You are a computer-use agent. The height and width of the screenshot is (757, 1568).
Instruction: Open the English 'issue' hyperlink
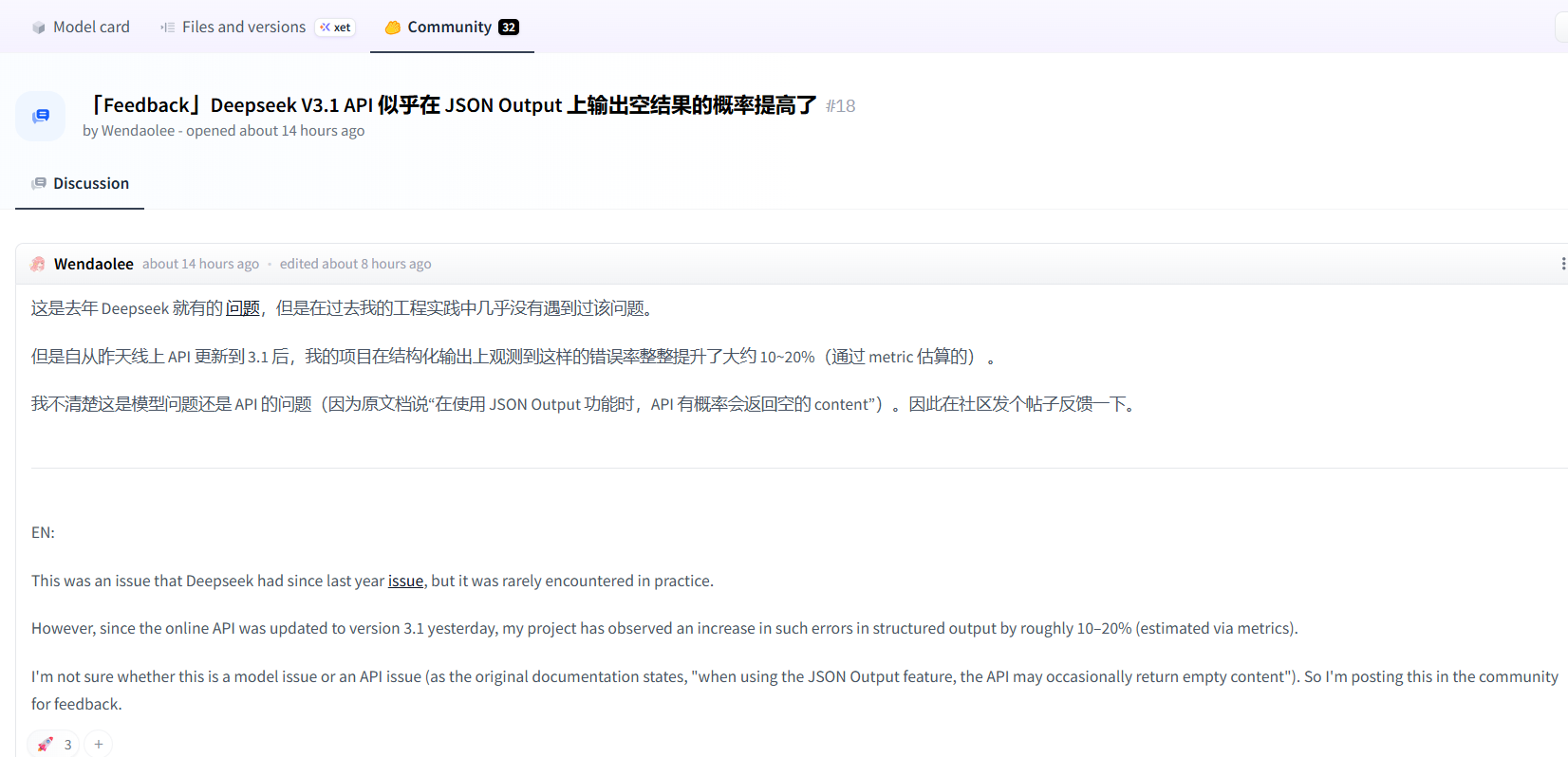coord(405,581)
